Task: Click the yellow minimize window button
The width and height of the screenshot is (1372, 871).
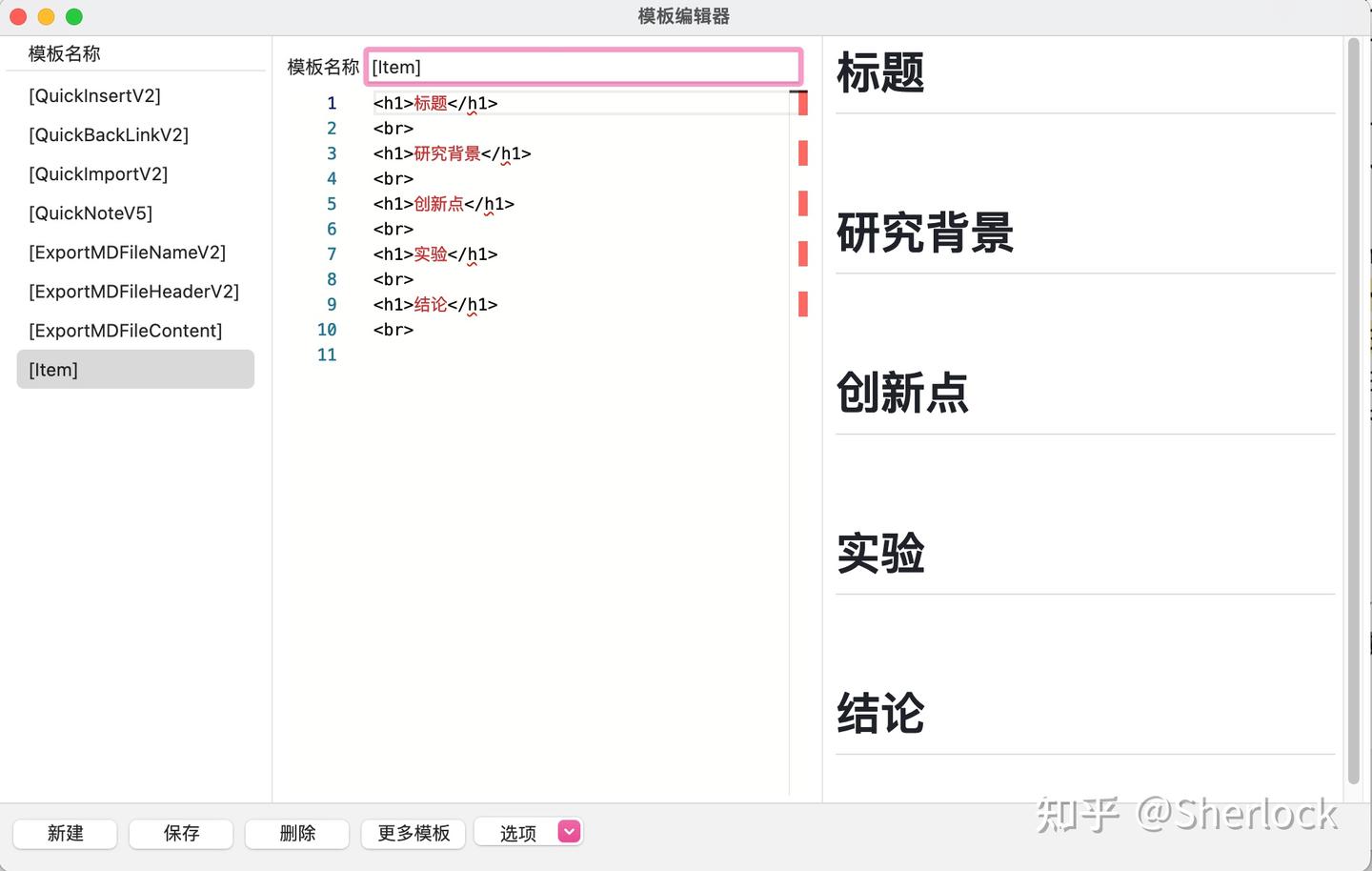Action: 46,16
